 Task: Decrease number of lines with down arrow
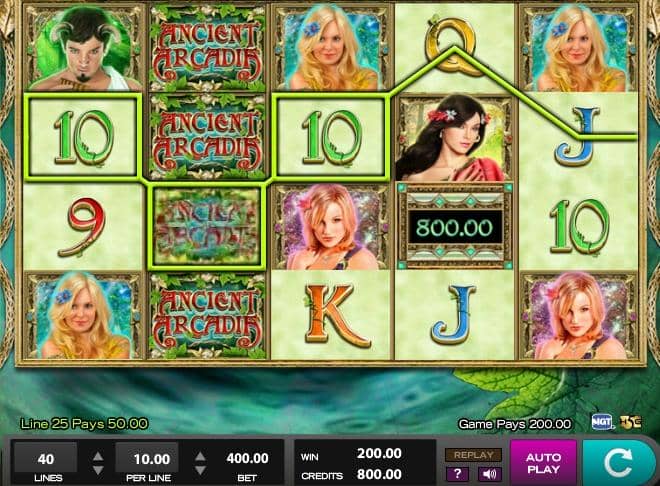coord(98,470)
